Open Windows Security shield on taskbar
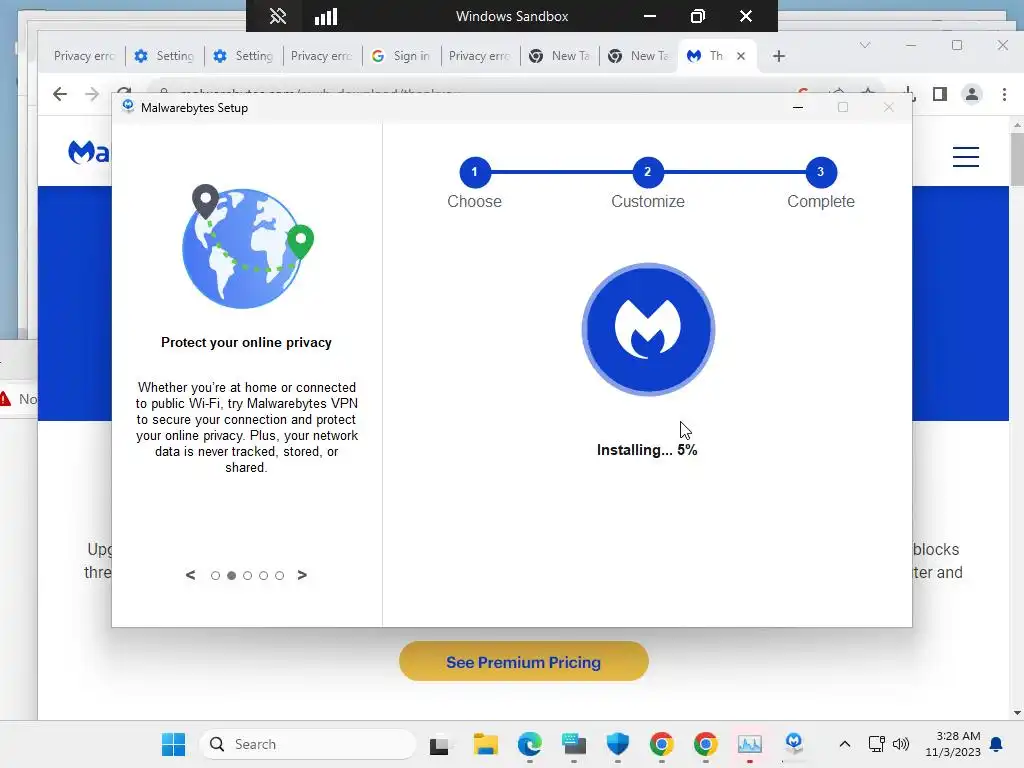The width and height of the screenshot is (1024, 768). (617, 744)
